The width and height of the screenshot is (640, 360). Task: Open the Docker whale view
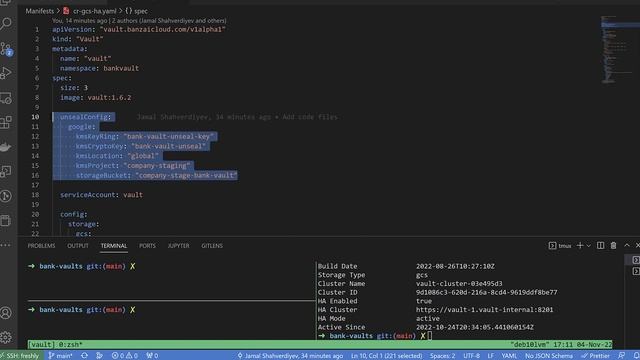(7, 147)
